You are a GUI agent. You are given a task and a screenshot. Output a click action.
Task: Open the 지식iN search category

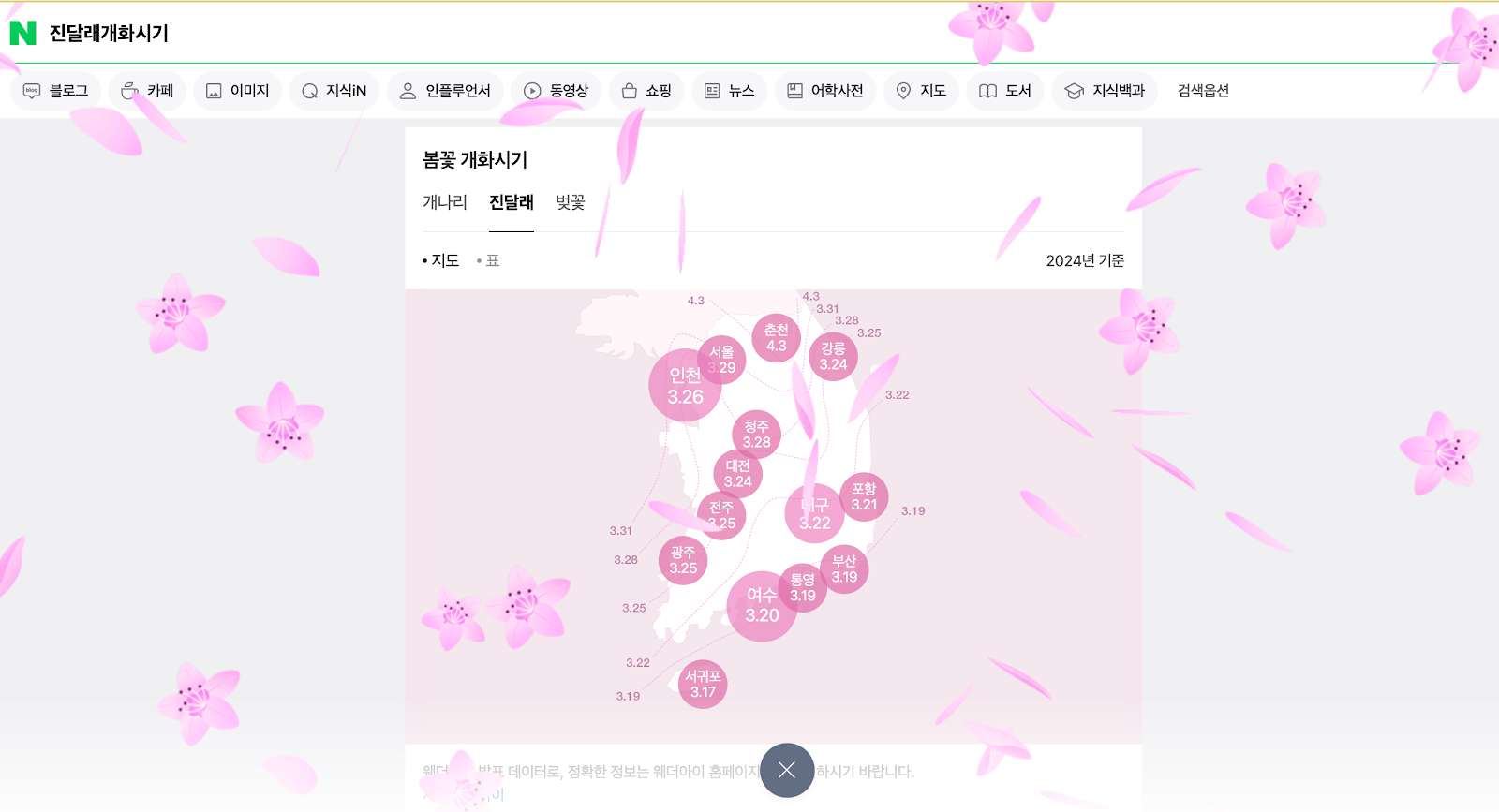pos(334,91)
